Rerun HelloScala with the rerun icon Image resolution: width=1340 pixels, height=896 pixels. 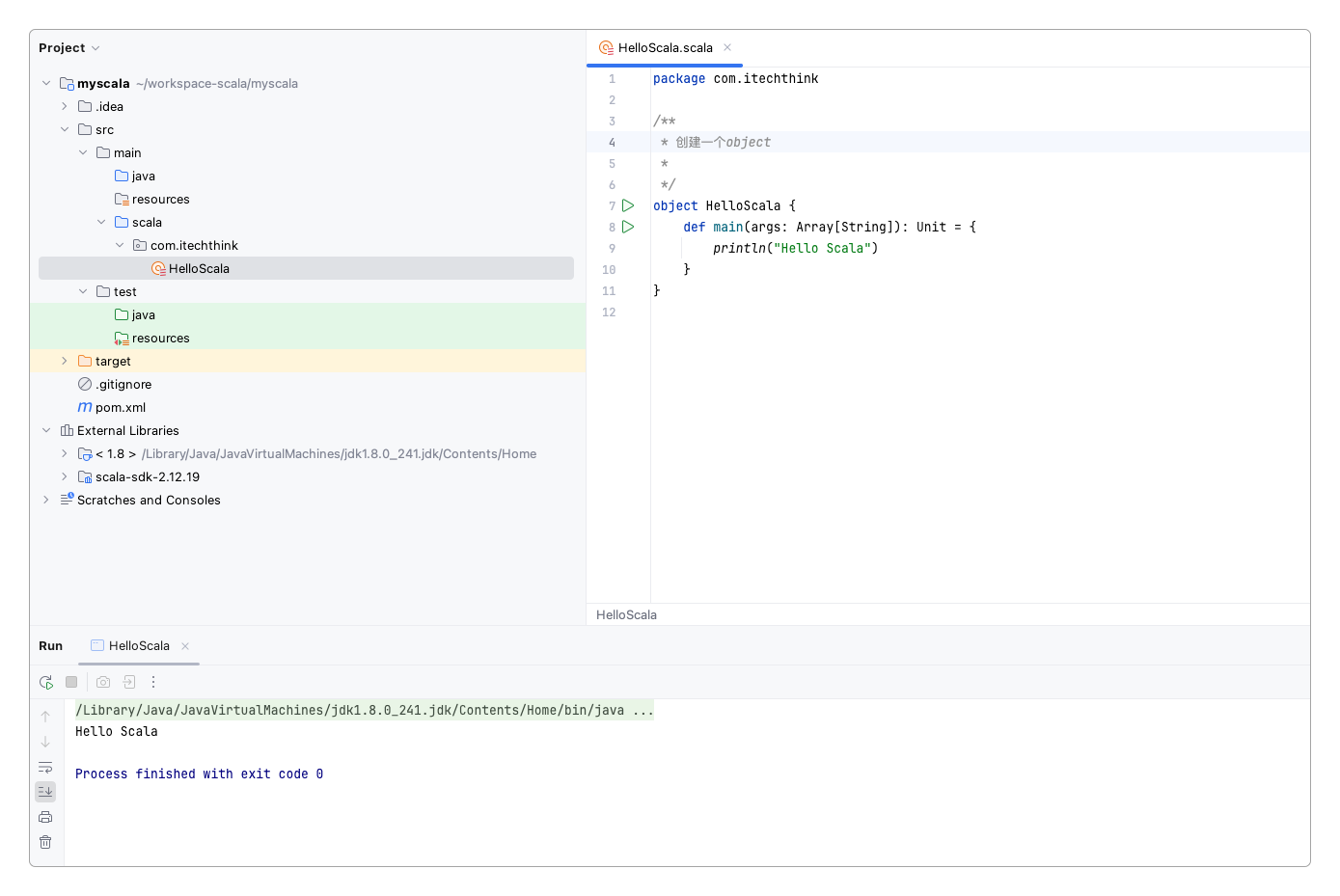pos(45,682)
